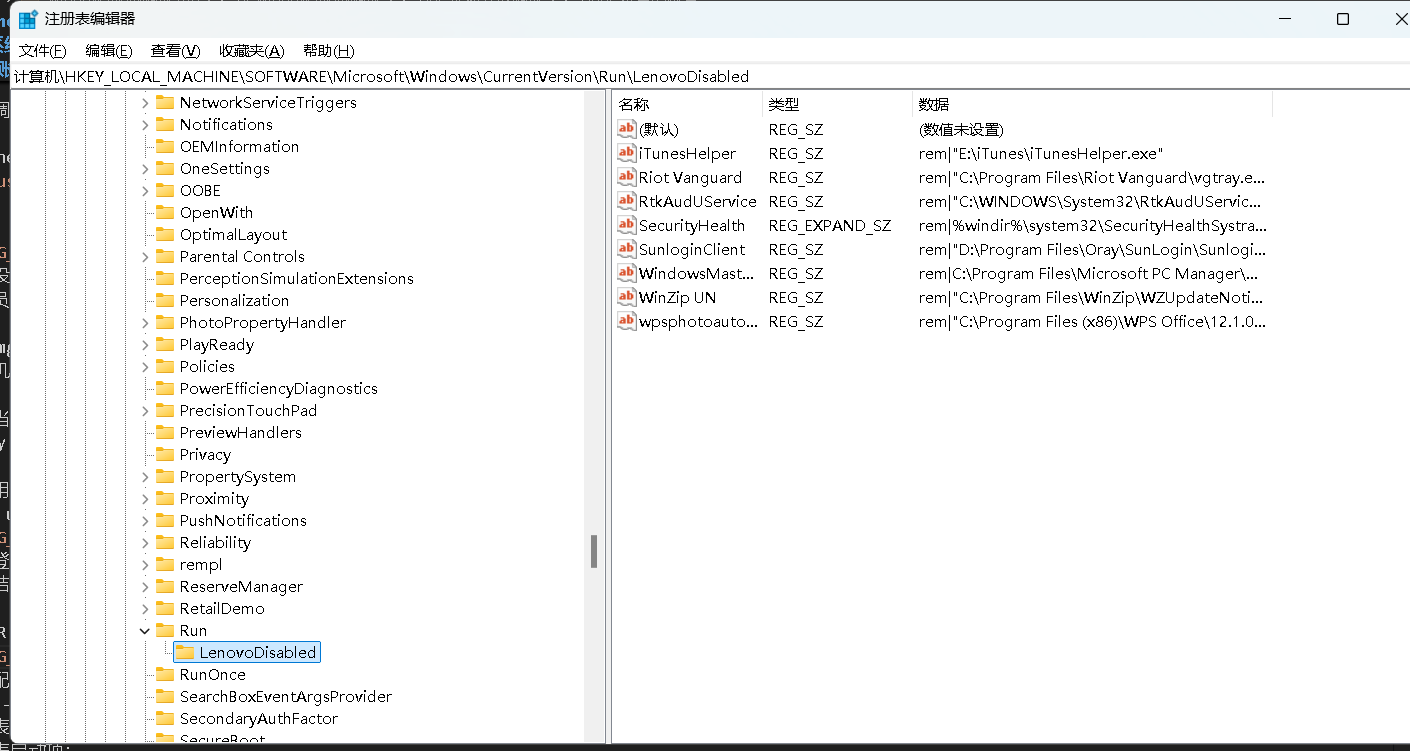This screenshot has width=1410, height=751.
Task: Click the string icon beside WinZip UN
Action: pos(626,297)
